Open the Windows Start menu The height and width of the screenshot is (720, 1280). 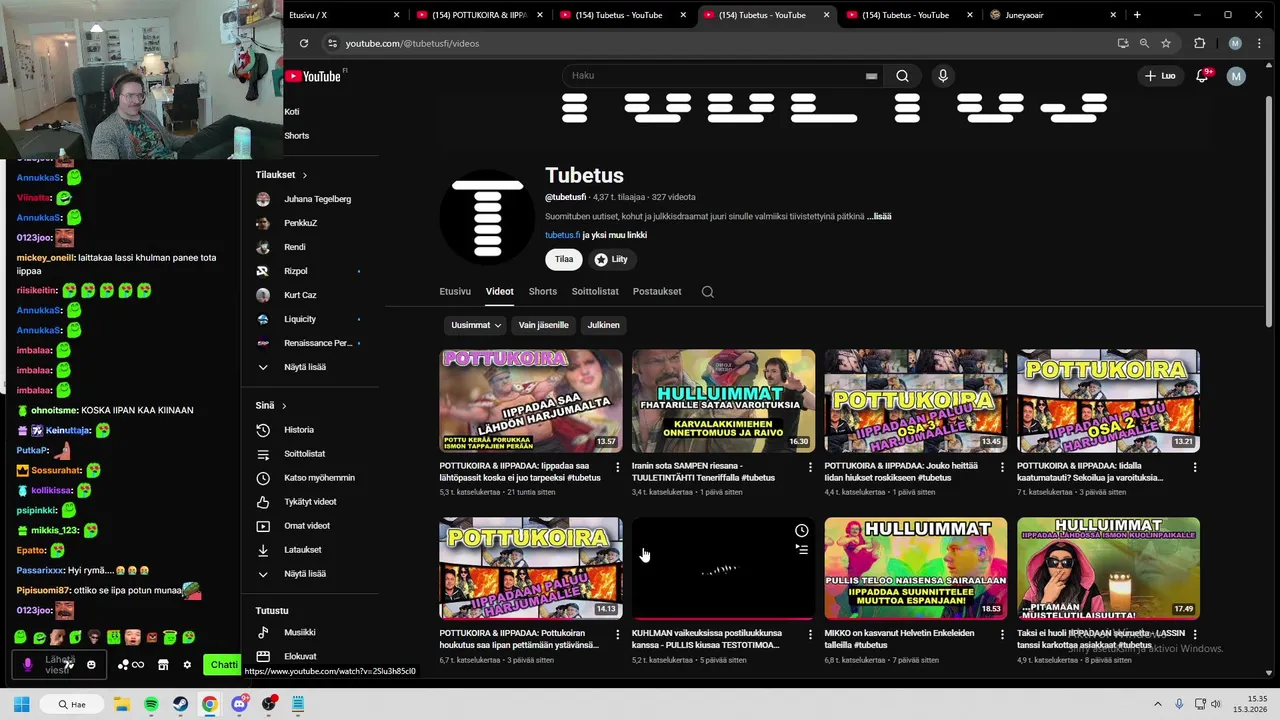pos(22,704)
